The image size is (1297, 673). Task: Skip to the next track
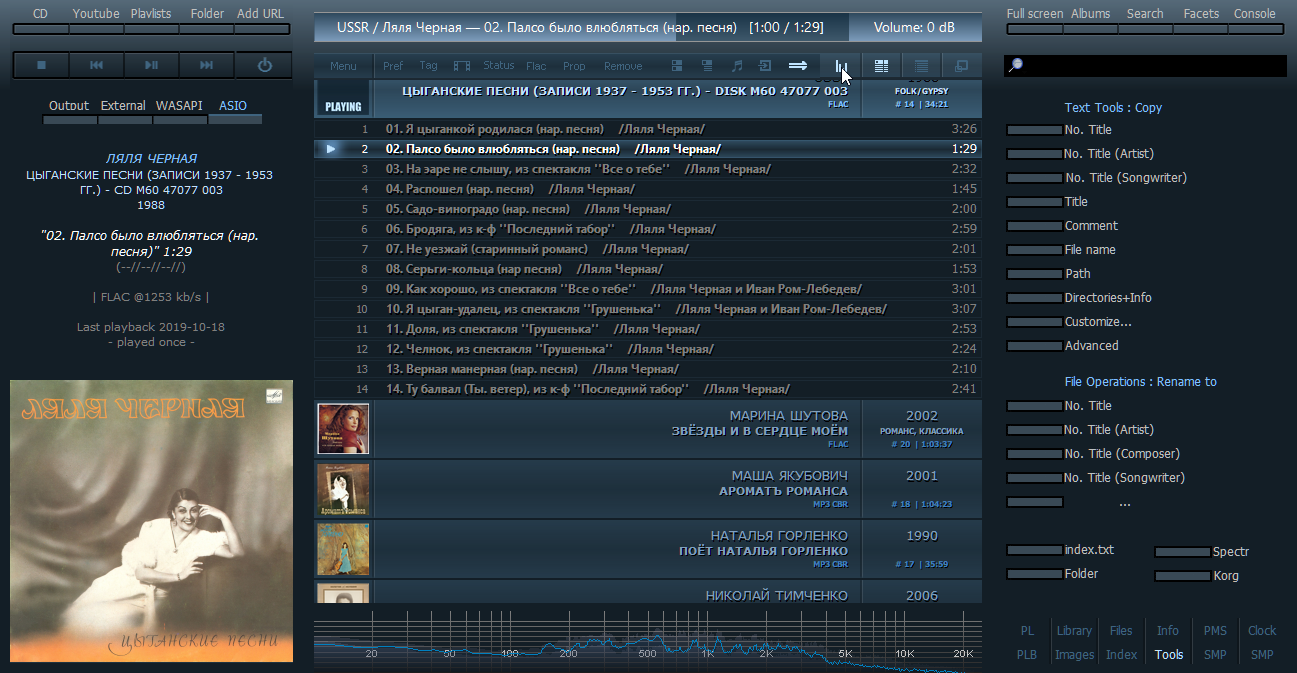207,65
